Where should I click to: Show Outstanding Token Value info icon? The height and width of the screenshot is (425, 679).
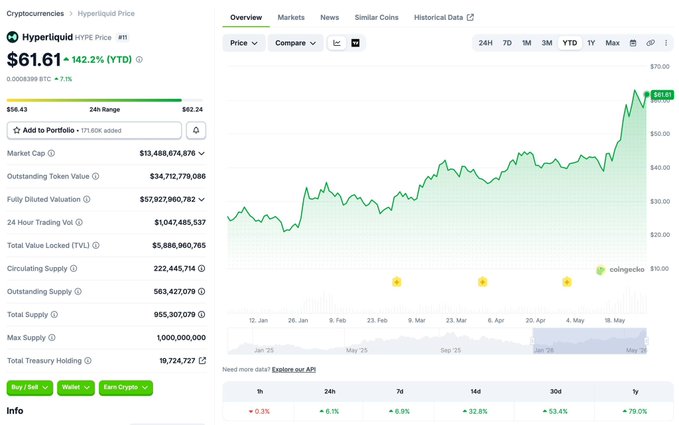[x=95, y=176]
